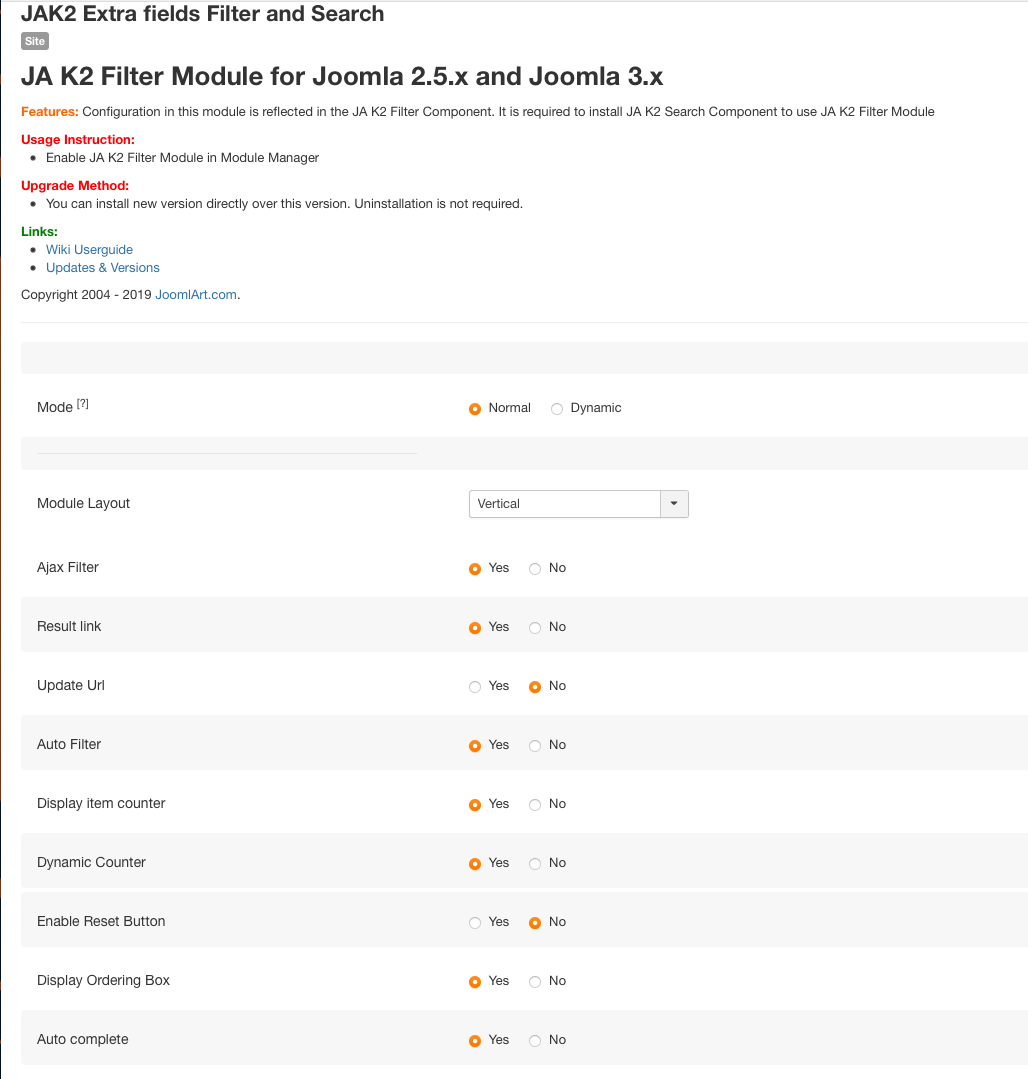Set Ajax Filter to No
This screenshot has height=1079, width=1028.
coord(535,569)
